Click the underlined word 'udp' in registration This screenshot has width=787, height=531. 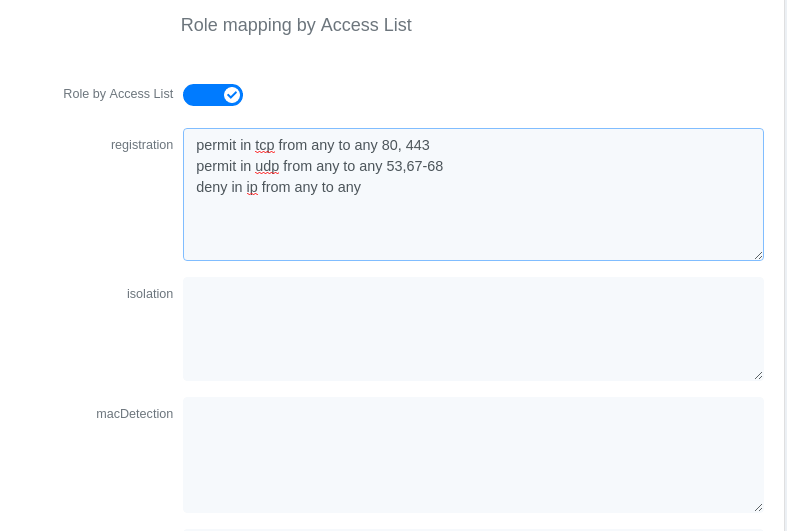pos(267,166)
